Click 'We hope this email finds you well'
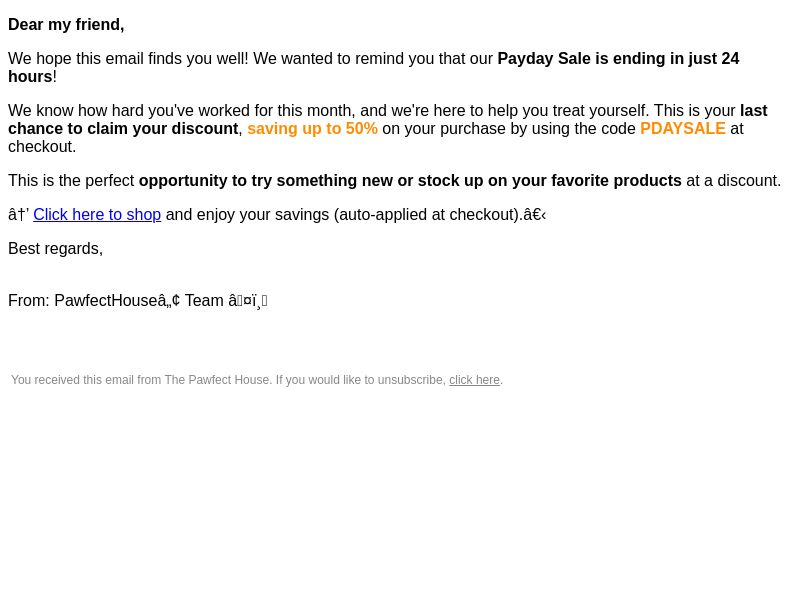Viewport: 800px width, 600px height. pyautogui.click(x=128, y=58)
